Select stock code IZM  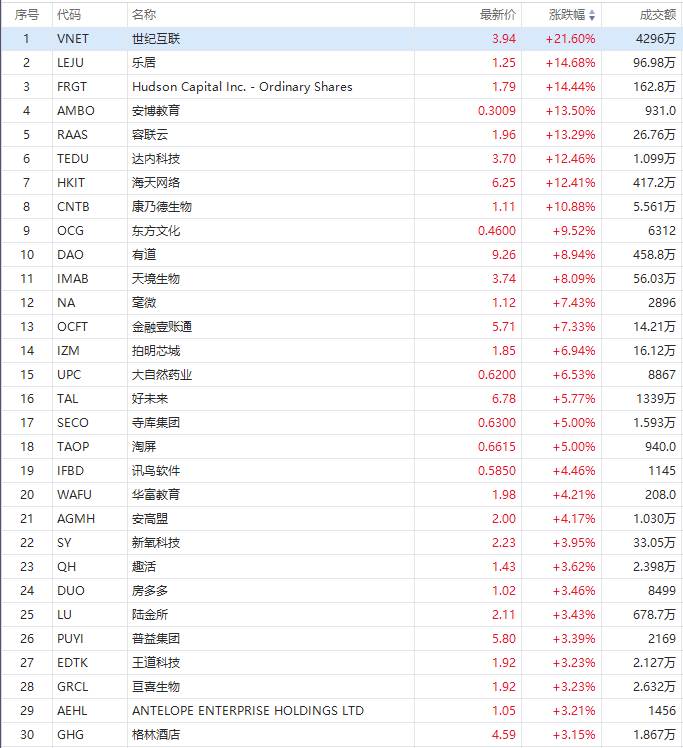69,351
